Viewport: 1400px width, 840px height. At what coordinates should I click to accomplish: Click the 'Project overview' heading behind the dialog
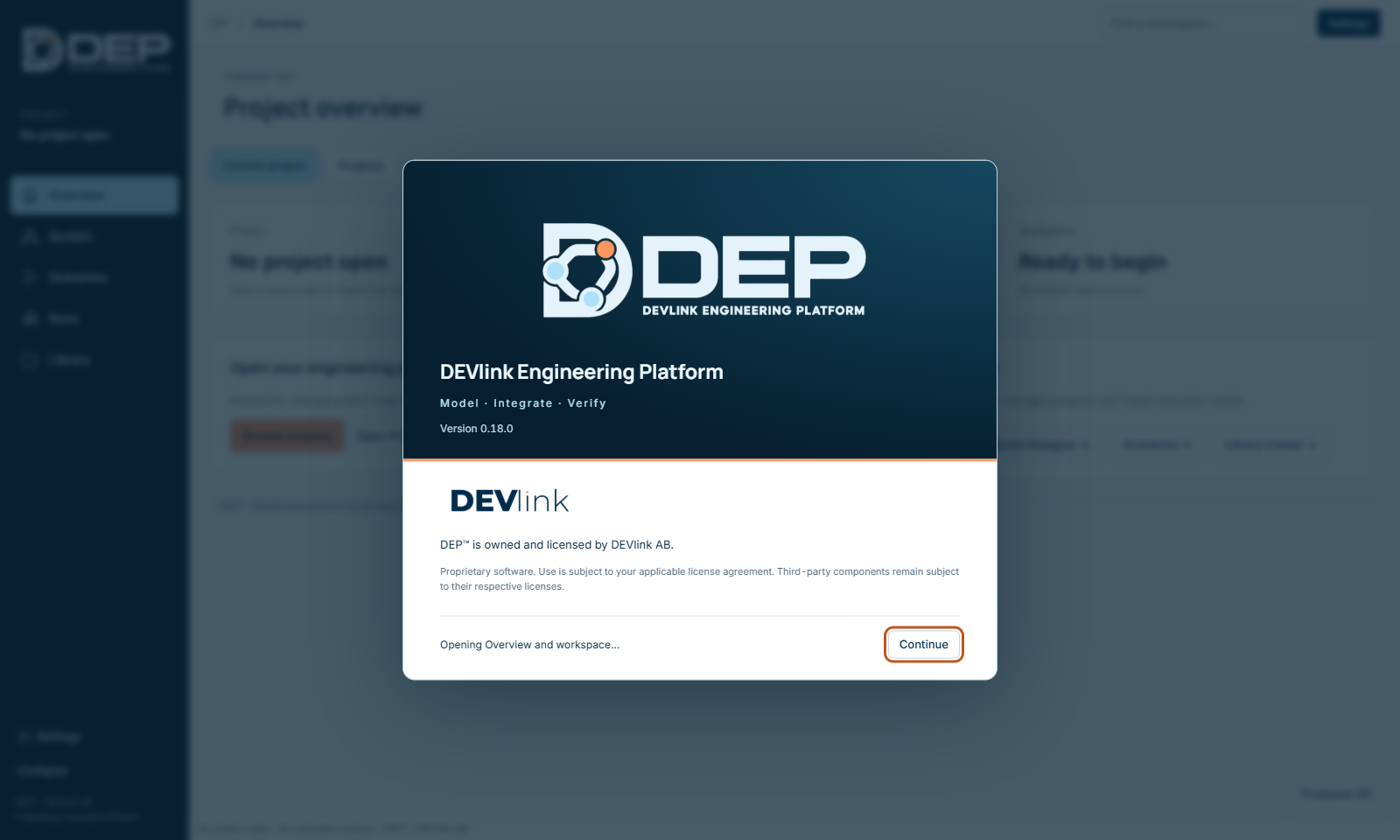click(x=323, y=108)
